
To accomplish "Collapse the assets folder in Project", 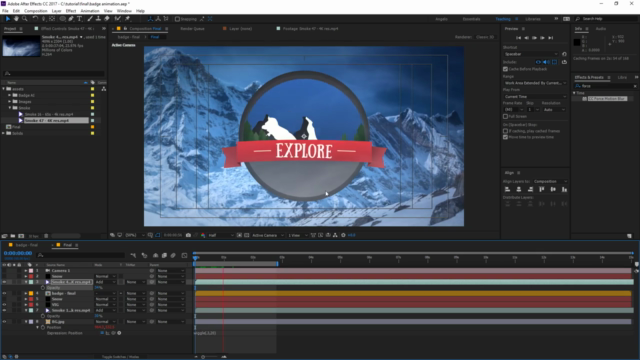I will pos(4,89).
